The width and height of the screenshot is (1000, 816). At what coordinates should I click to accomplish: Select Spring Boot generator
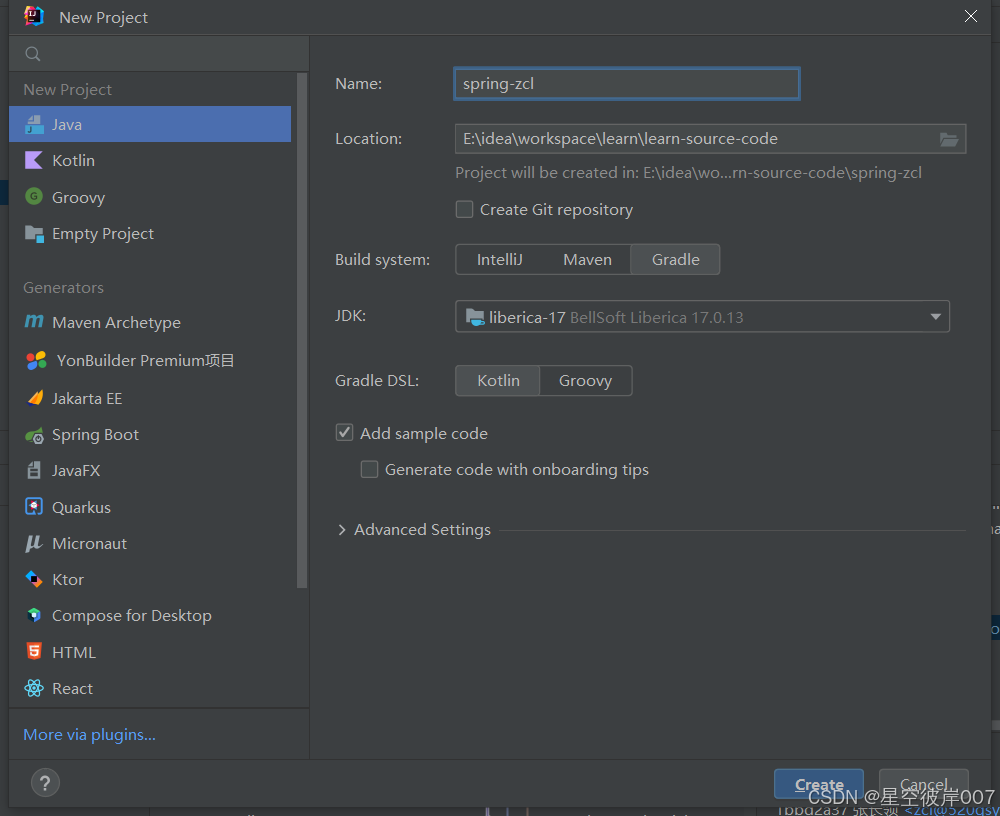coord(150,435)
